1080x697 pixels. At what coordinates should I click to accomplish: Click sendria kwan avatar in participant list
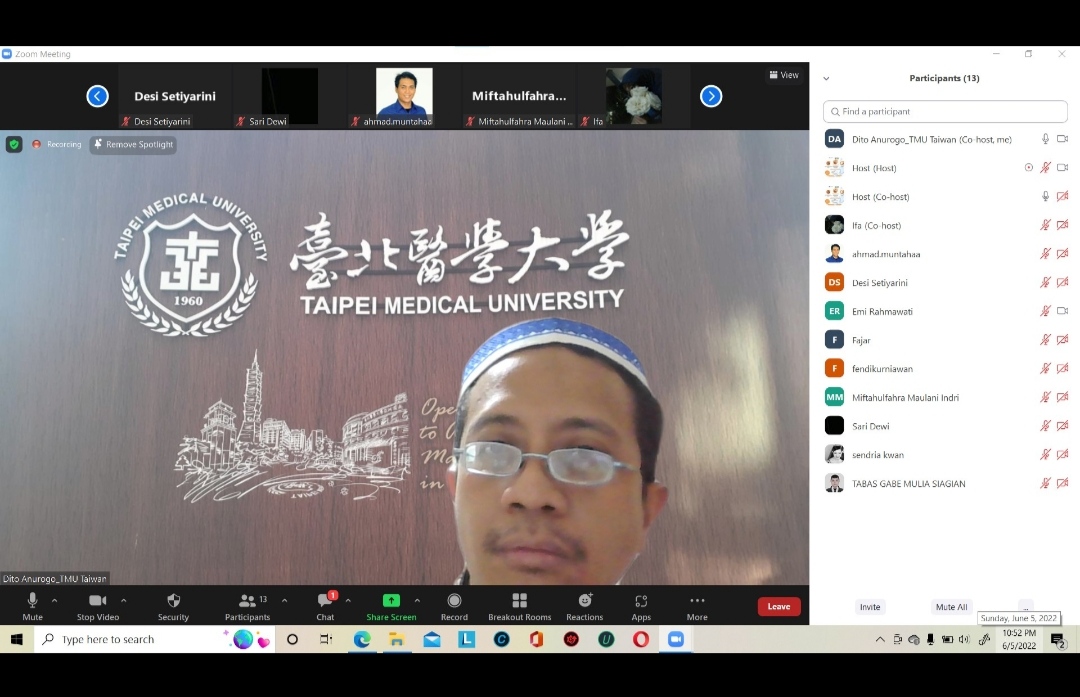tap(834, 454)
